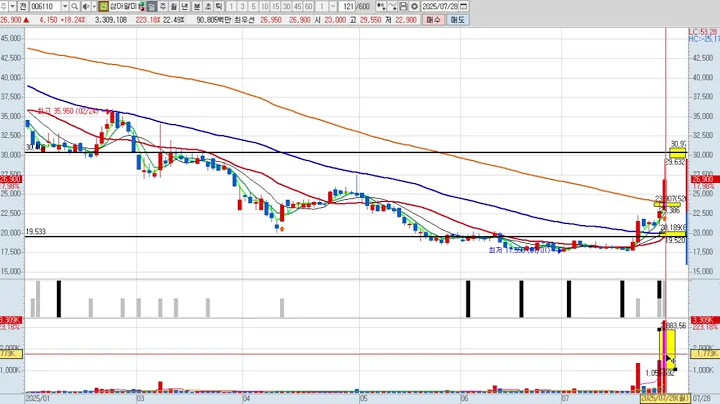Click the small colored marker beside stock name
Screen dimensions: 720x404
[142, 6]
